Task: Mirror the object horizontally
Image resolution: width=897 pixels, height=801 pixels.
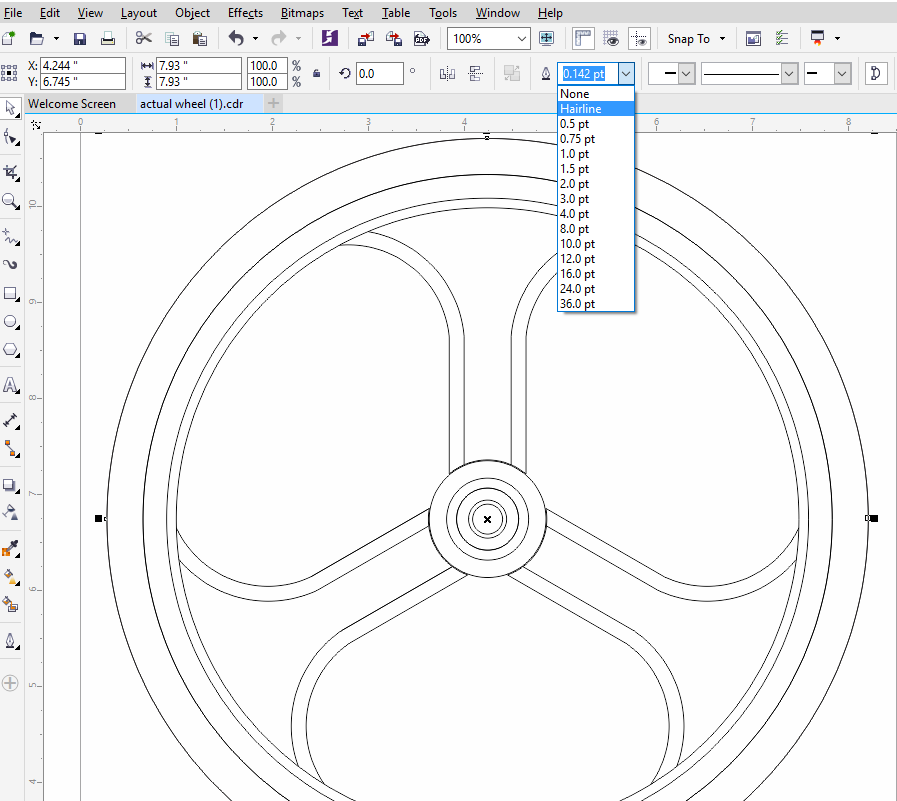Action: [447, 74]
